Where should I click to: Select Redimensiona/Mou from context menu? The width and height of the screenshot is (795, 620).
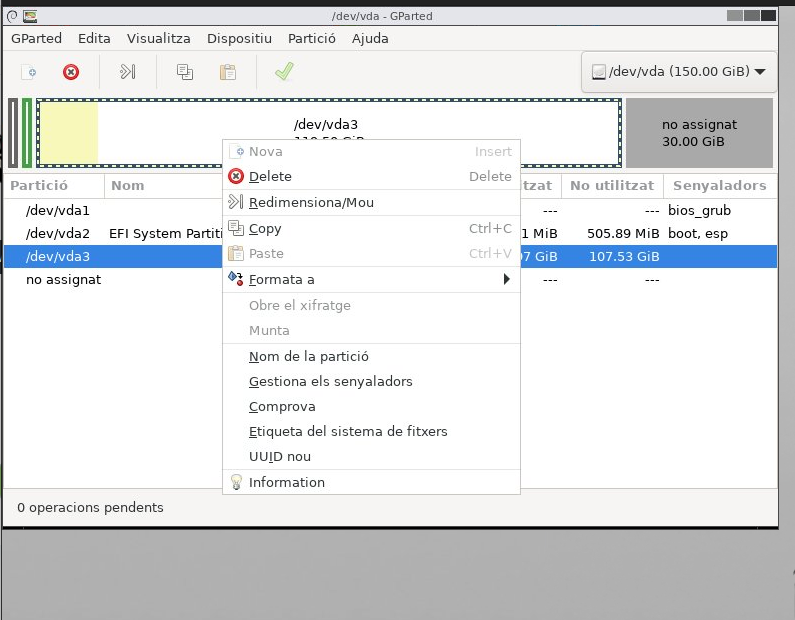pyautogui.click(x=311, y=203)
